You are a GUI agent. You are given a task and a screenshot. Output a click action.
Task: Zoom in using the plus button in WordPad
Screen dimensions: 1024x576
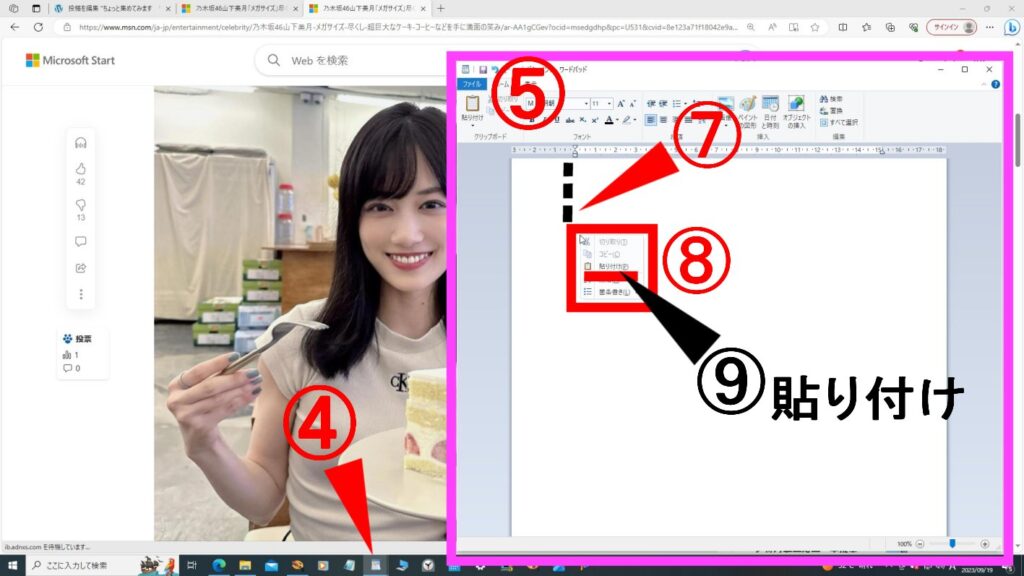click(985, 544)
